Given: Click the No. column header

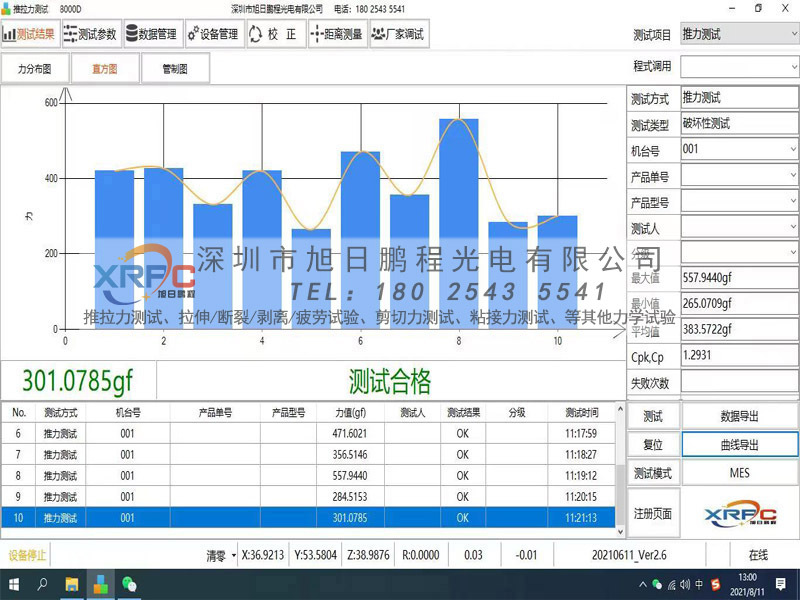Looking at the screenshot, I should (19, 412).
